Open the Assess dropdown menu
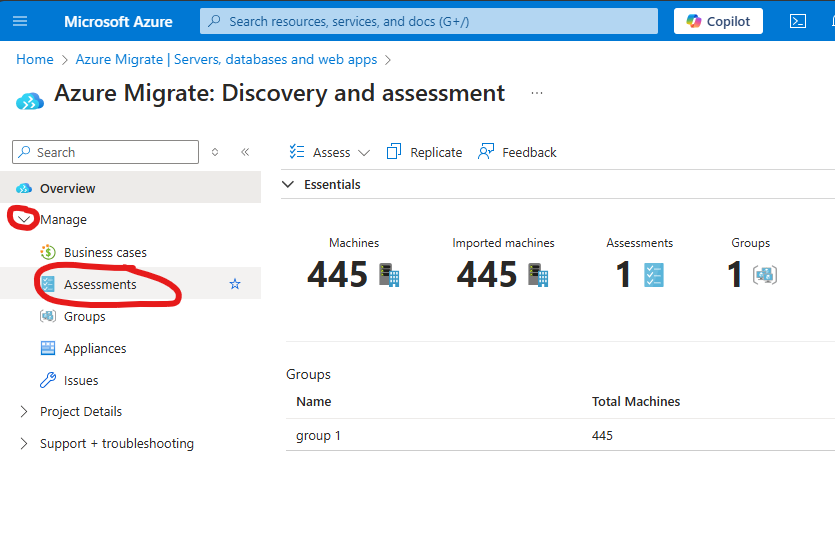 [x=330, y=152]
